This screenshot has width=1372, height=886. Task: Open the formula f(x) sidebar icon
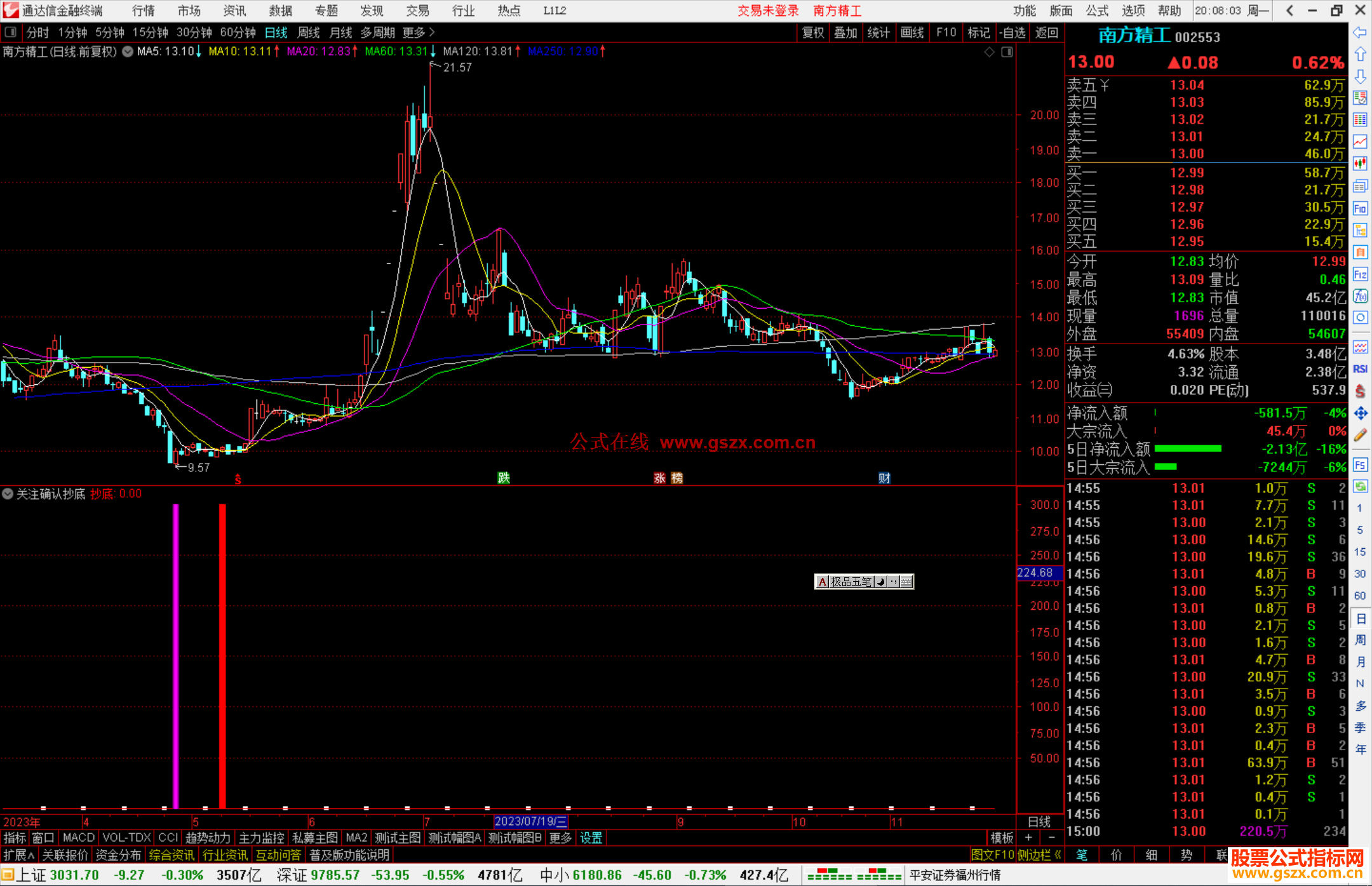(x=1360, y=296)
